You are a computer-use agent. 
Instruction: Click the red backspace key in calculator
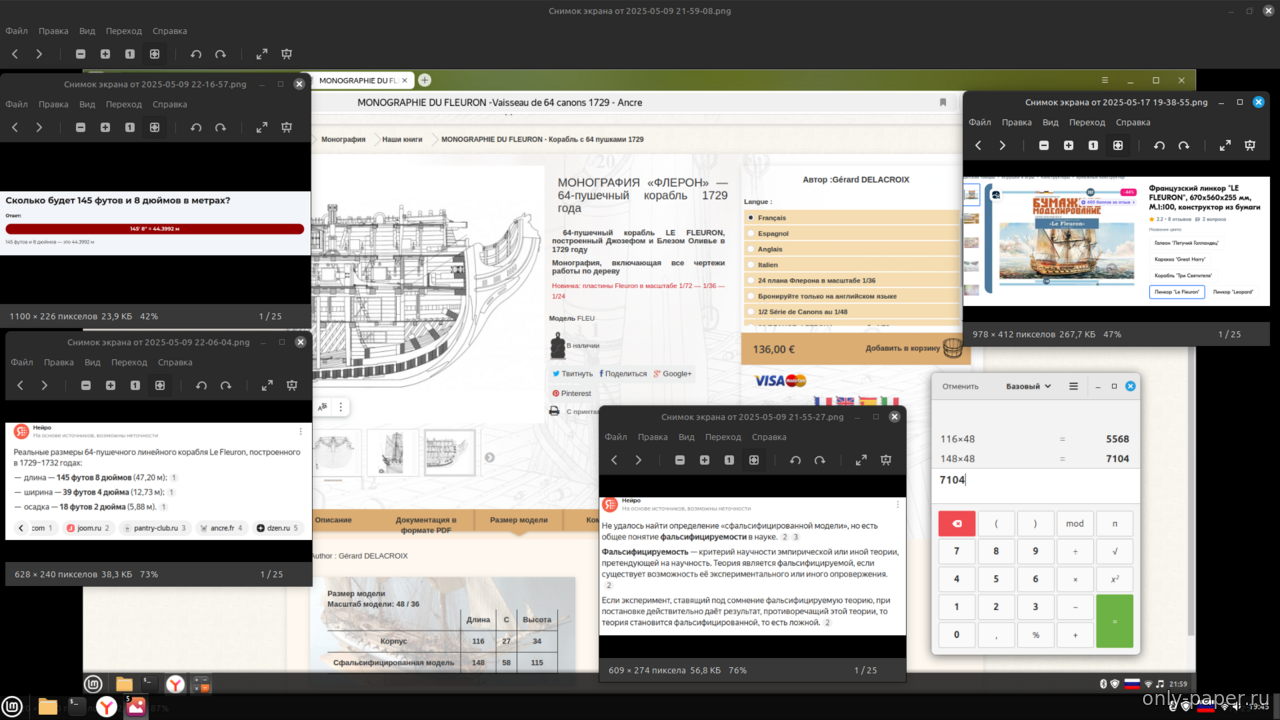tap(957, 523)
